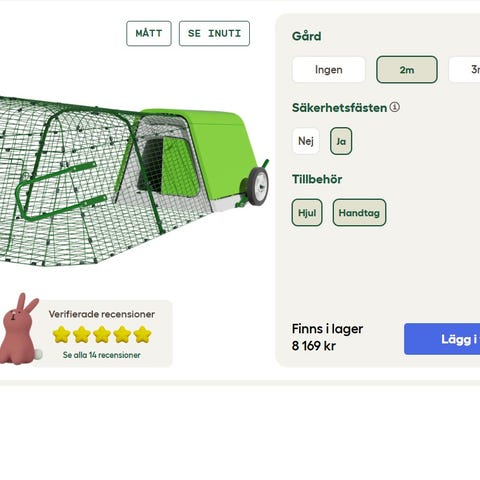Toggle the Handtag accessory
This screenshot has height=480, width=480.
click(359, 213)
